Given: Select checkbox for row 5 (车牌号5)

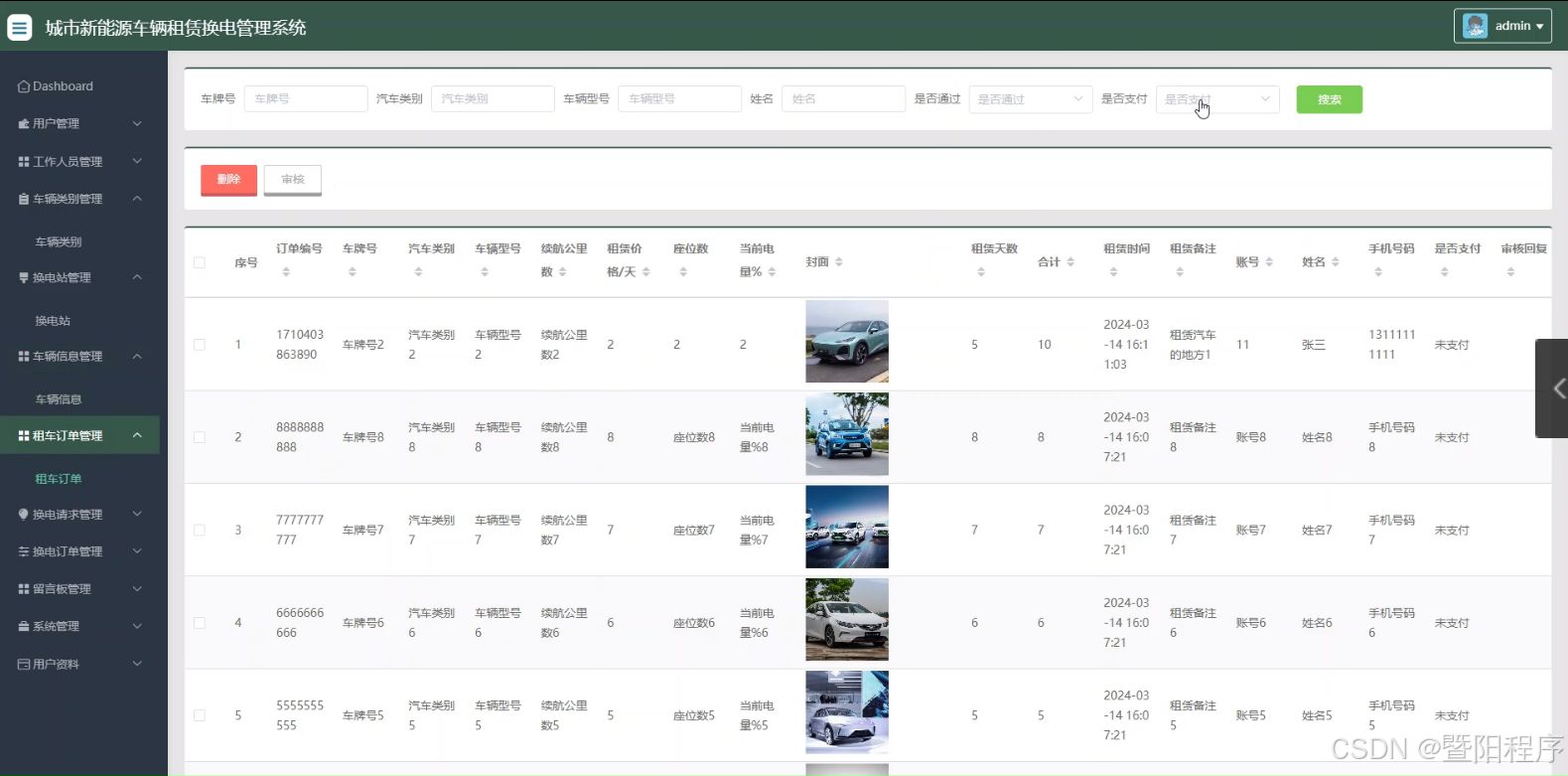Looking at the screenshot, I should click(x=200, y=715).
